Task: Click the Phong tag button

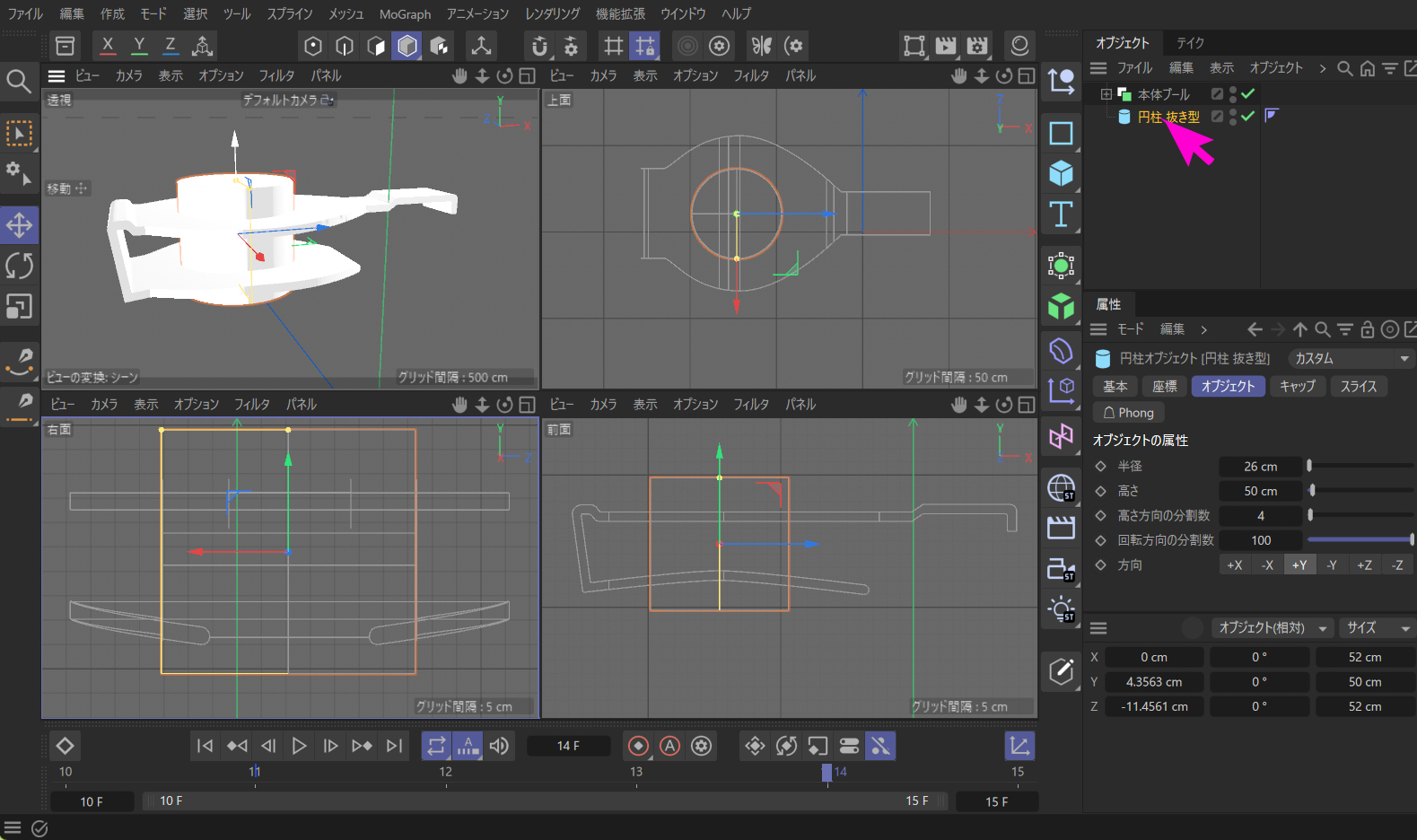Action: 1128,413
